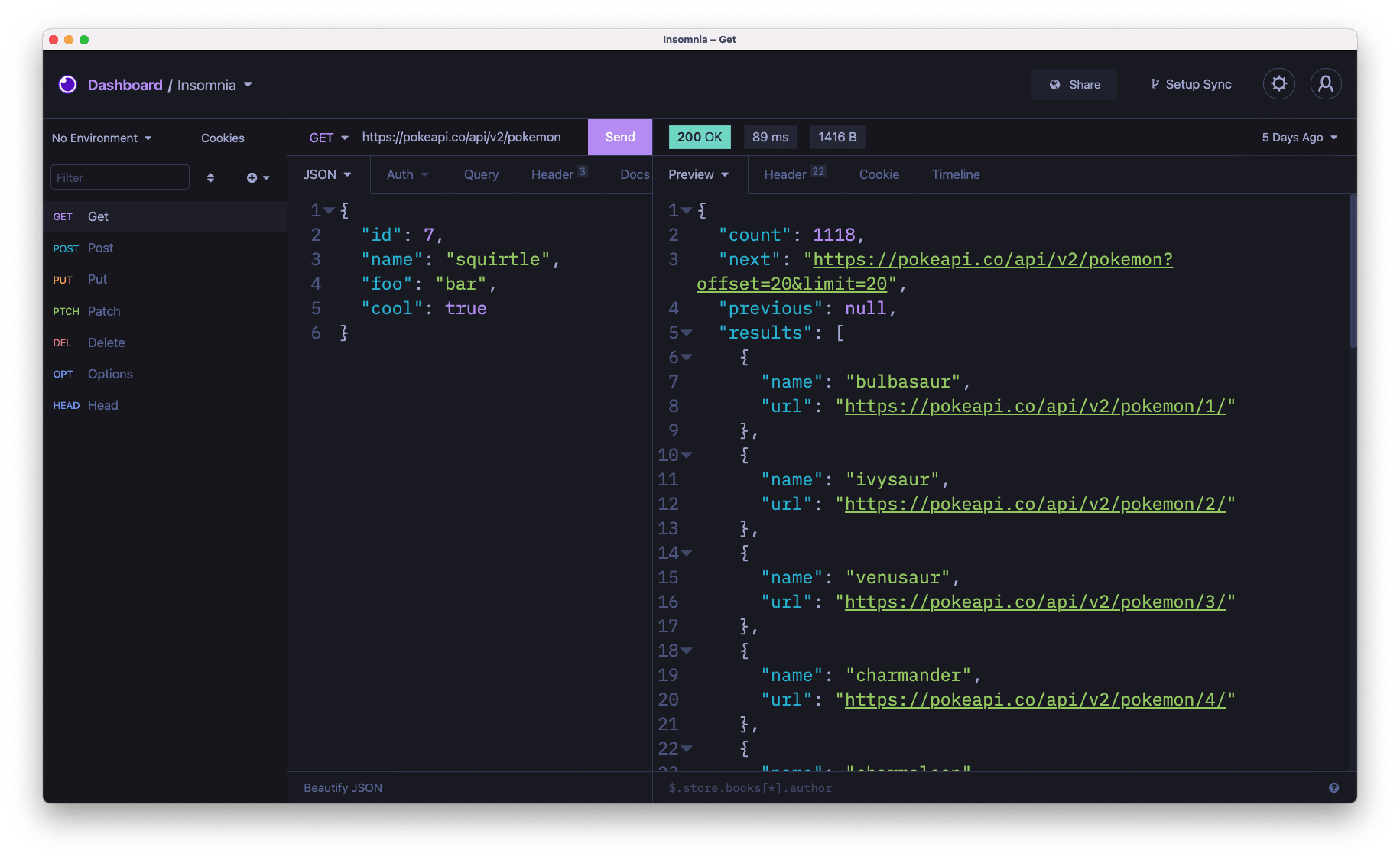Select the Delete request in sidebar
Viewport: 1400px width, 860px height.
click(164, 342)
